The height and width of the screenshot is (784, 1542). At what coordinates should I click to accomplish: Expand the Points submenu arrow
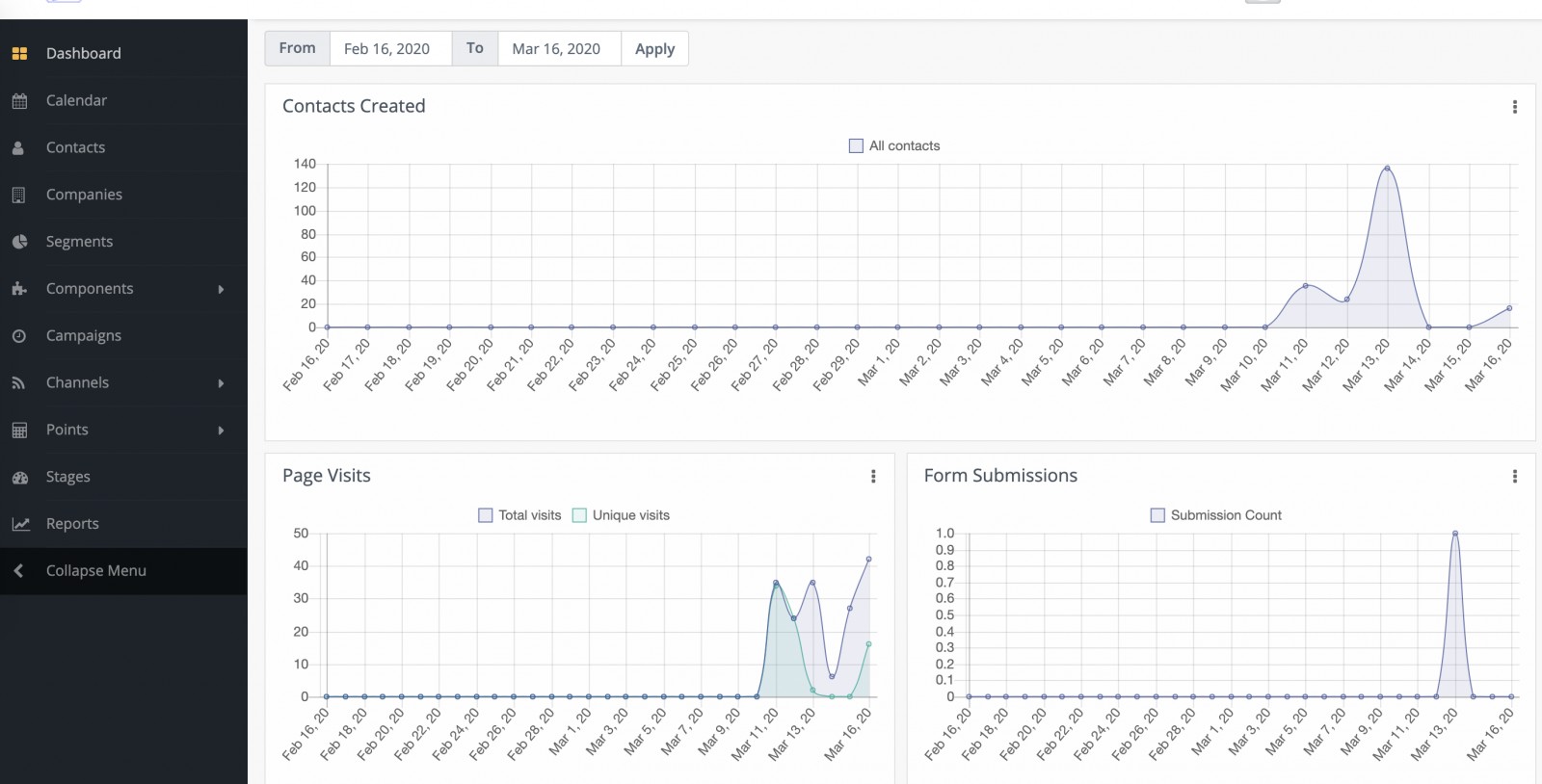[221, 431]
